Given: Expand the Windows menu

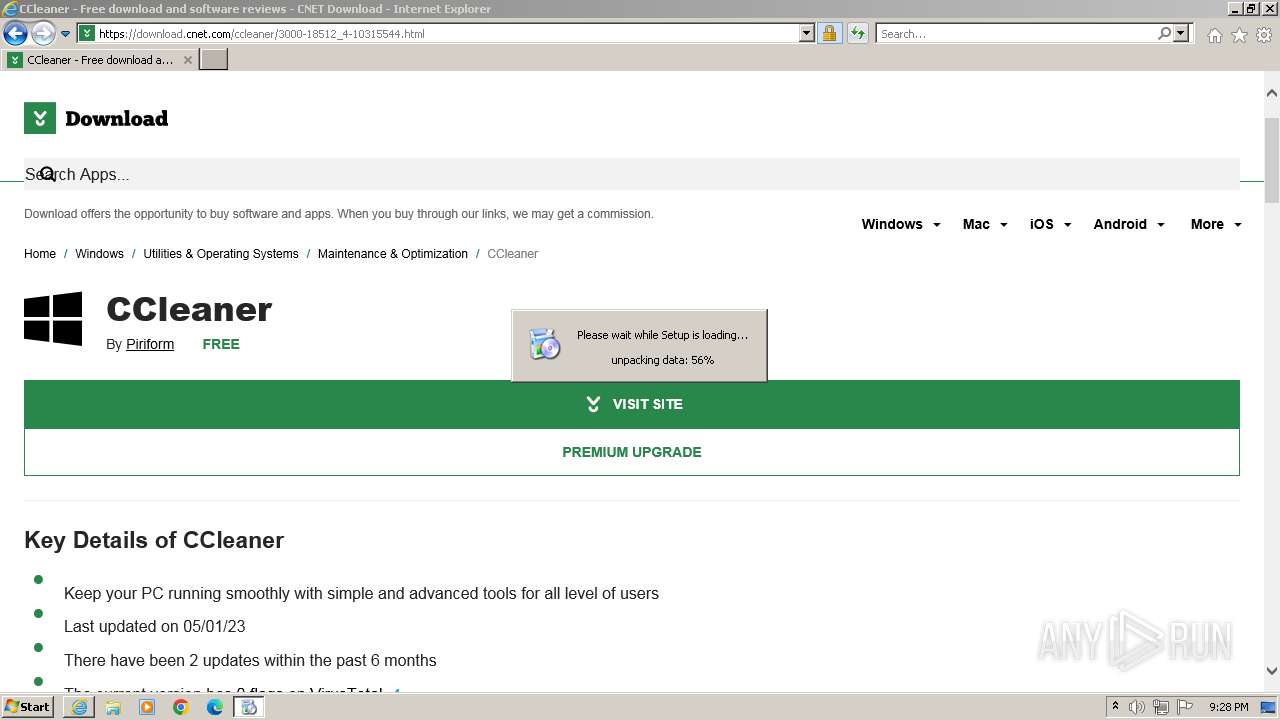Looking at the screenshot, I should coord(901,224).
